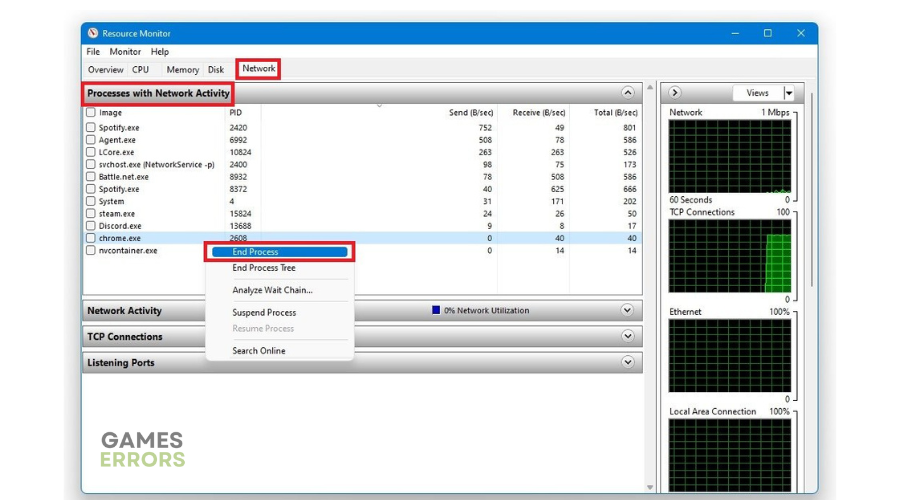
Task: Check the Agent.exe checkbox
Action: click(91, 139)
